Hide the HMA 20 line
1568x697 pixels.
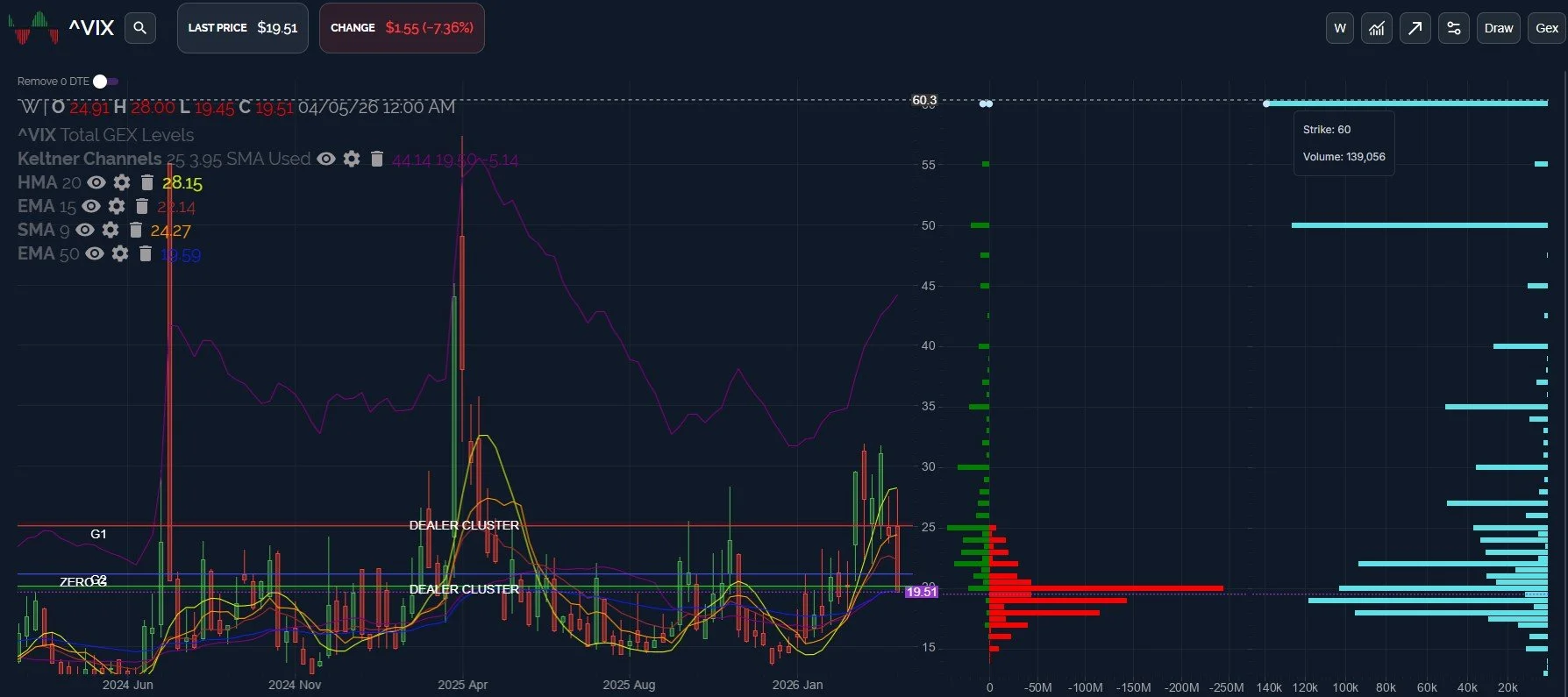pos(96,182)
